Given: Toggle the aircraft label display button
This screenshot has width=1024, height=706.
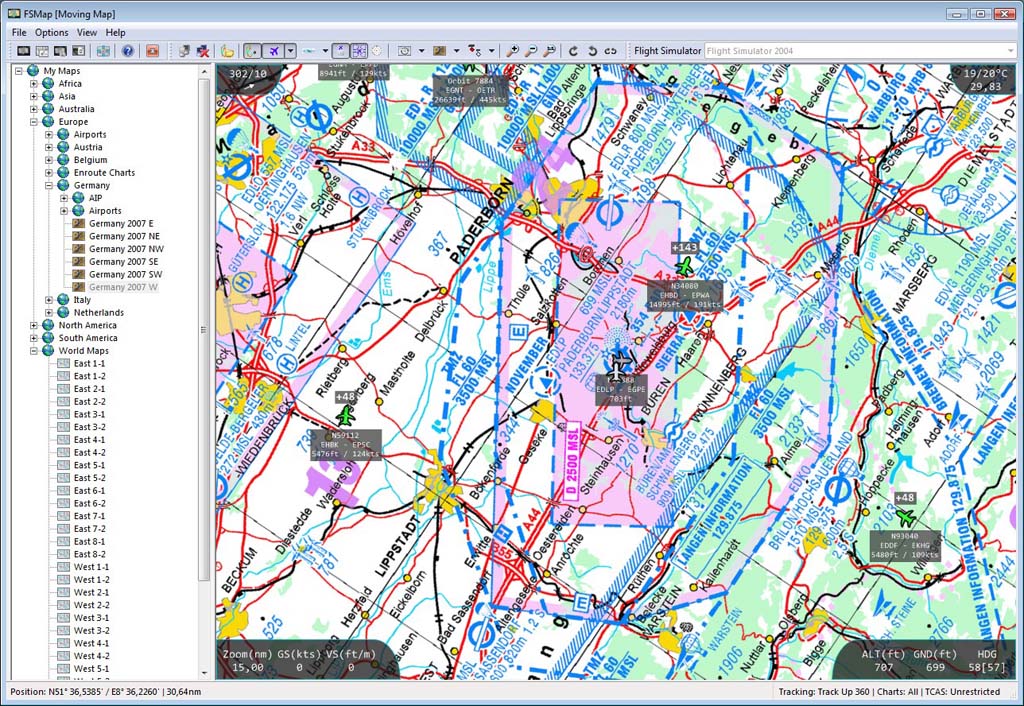Looking at the screenshot, I should click(x=340, y=51).
